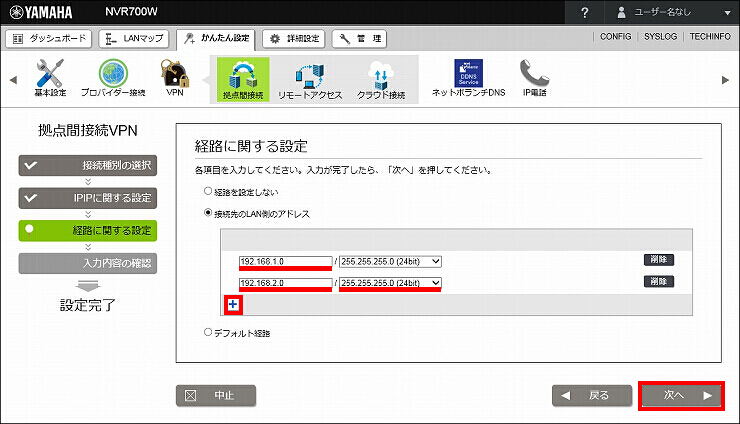Delete the 192.168.1.0 route row
This screenshot has width=740, height=424.
[x=659, y=260]
